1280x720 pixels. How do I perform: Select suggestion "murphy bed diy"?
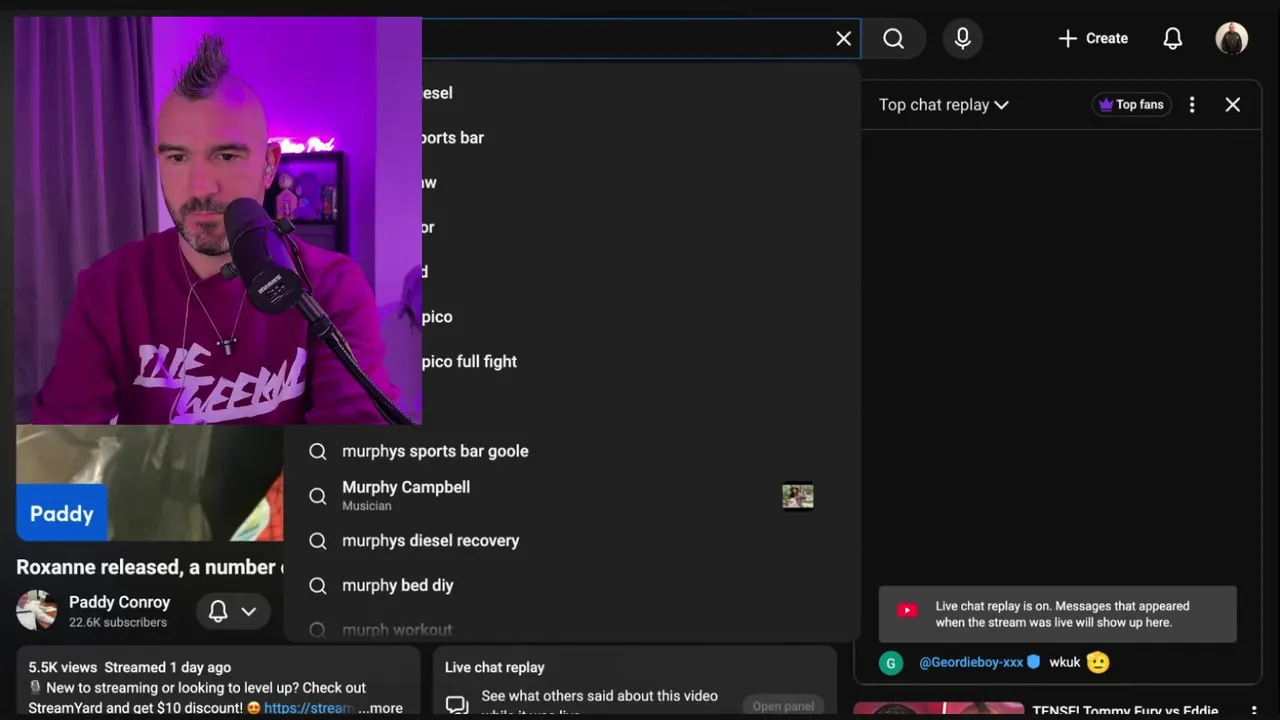572,585
